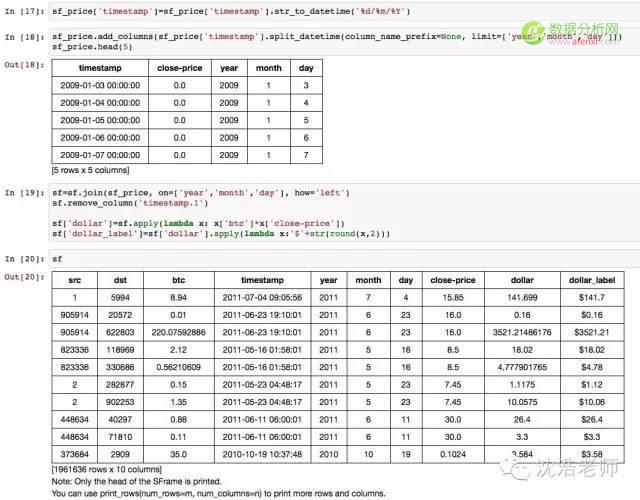The height and width of the screenshot is (500, 640).
Task: Click the btc column header
Action: tap(178, 280)
